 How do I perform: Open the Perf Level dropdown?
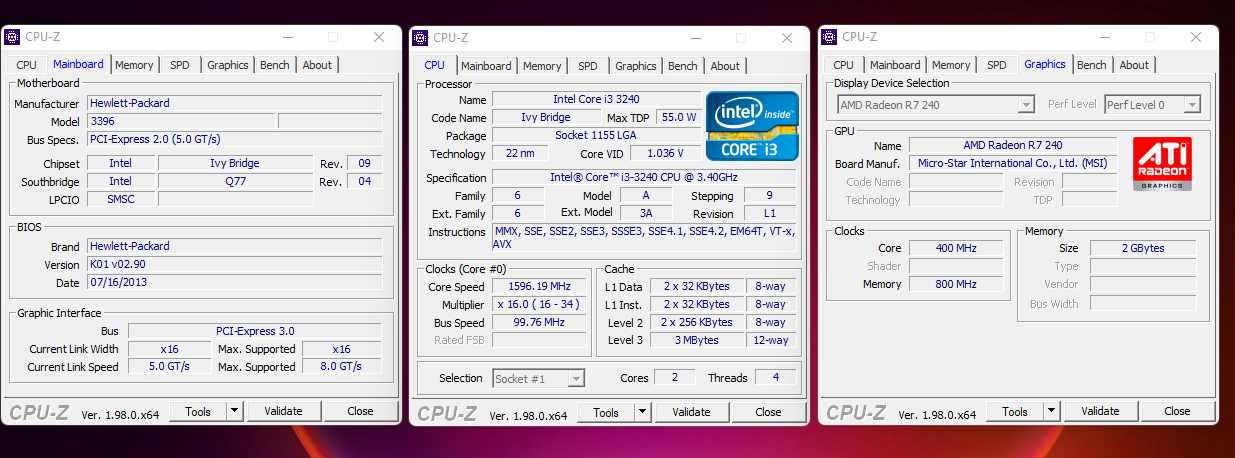[x=1191, y=105]
